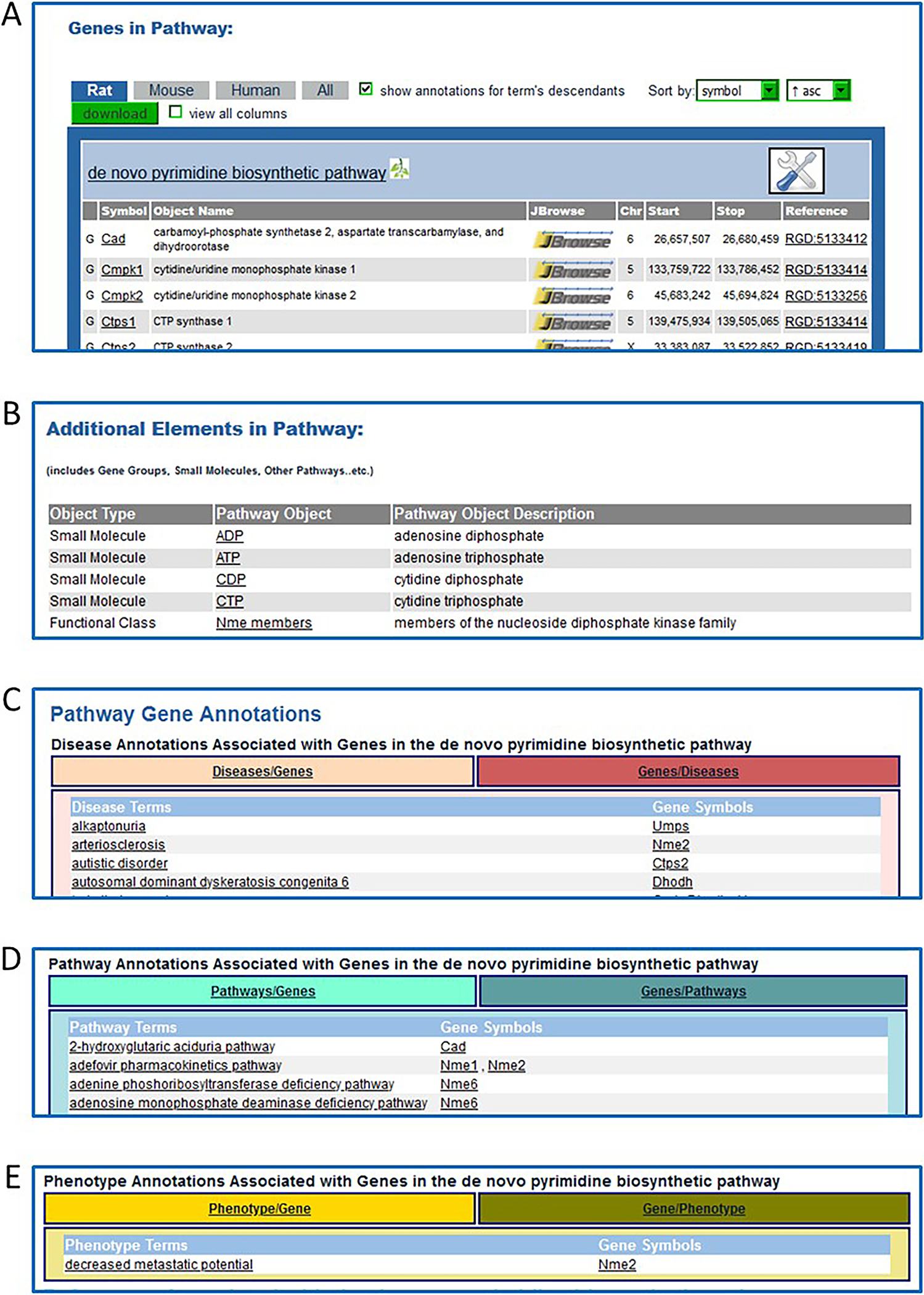Screen dimensions: 924x1295
Task: Open 2-hydroxyglutaric aciduria pathway link
Action: point(172,1046)
